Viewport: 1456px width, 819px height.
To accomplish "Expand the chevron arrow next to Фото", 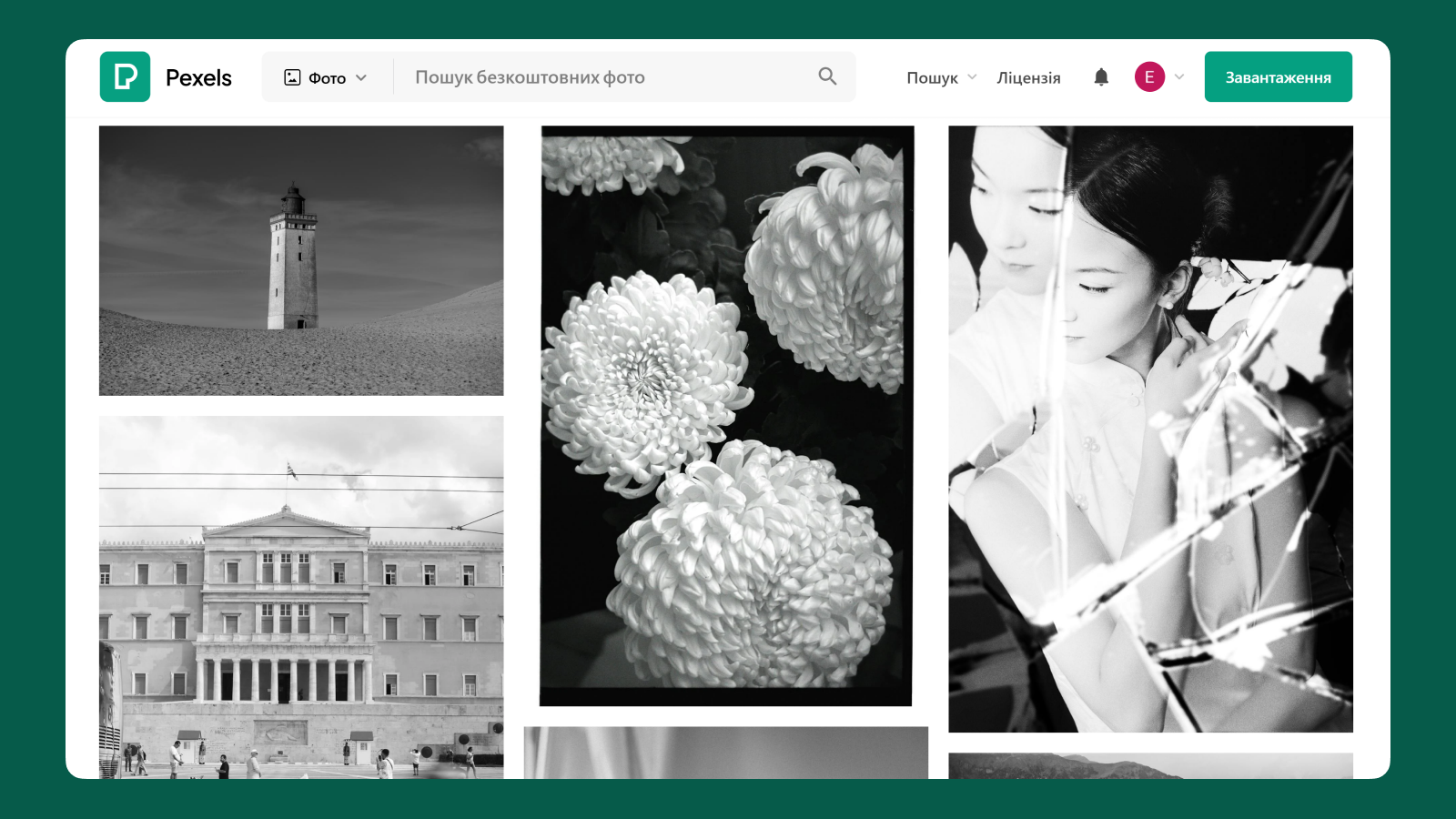I will (x=361, y=78).
